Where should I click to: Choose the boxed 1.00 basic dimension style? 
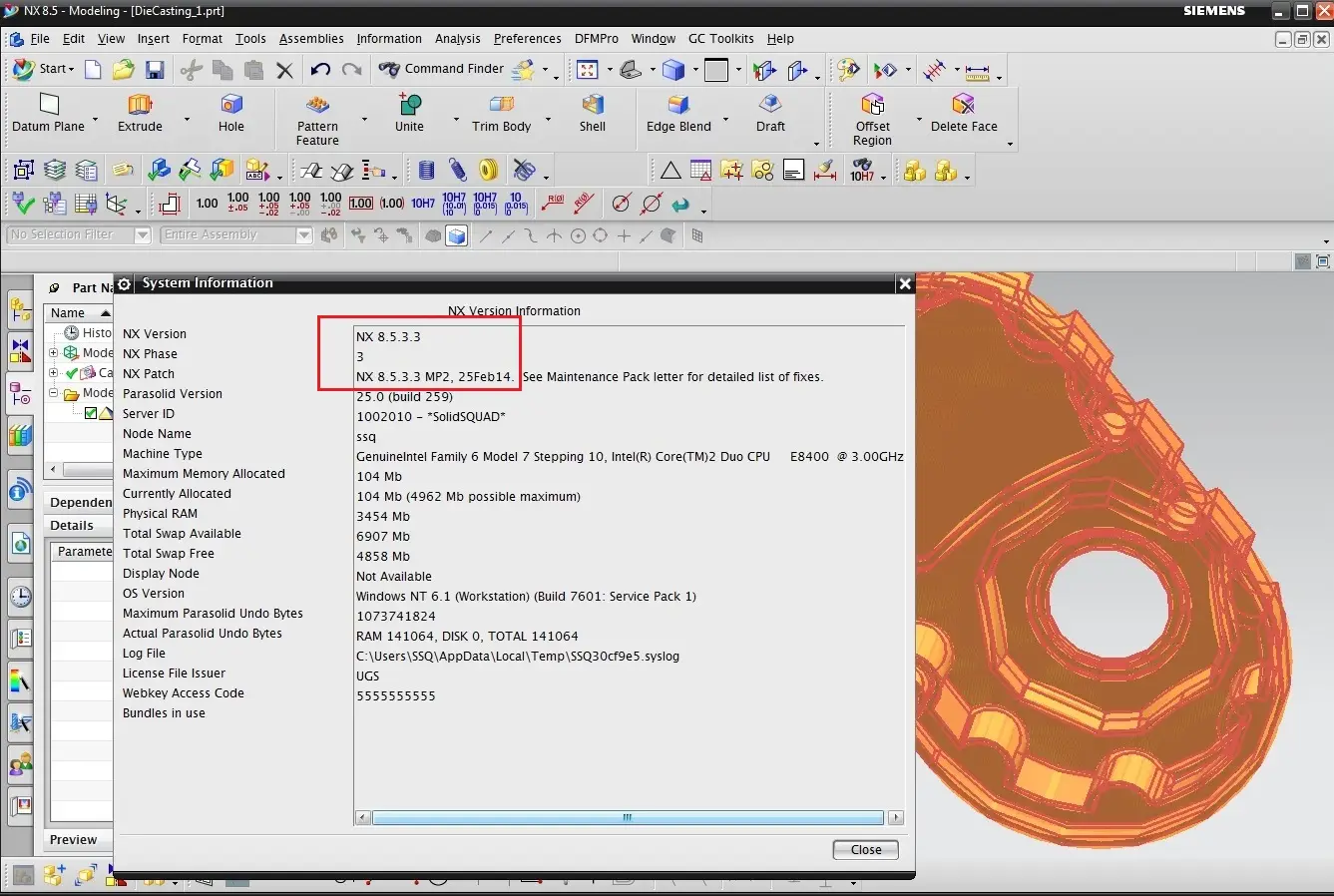click(x=361, y=204)
